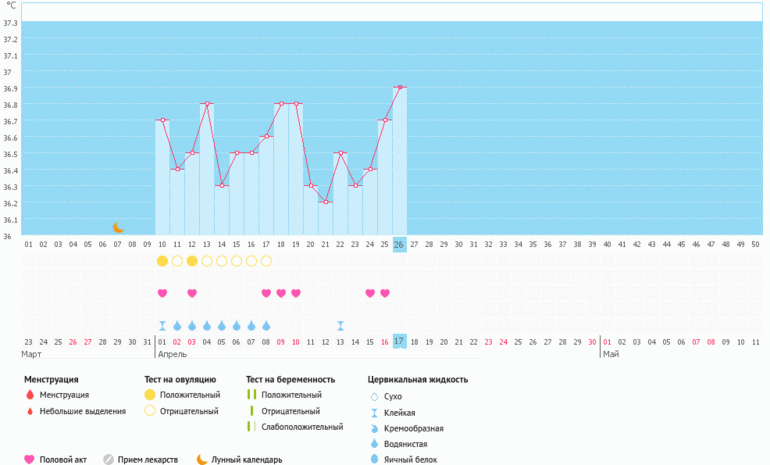The height and width of the screenshot is (465, 770).
Task: Select the pink heart on cycle day 19
Action: click(x=281, y=293)
